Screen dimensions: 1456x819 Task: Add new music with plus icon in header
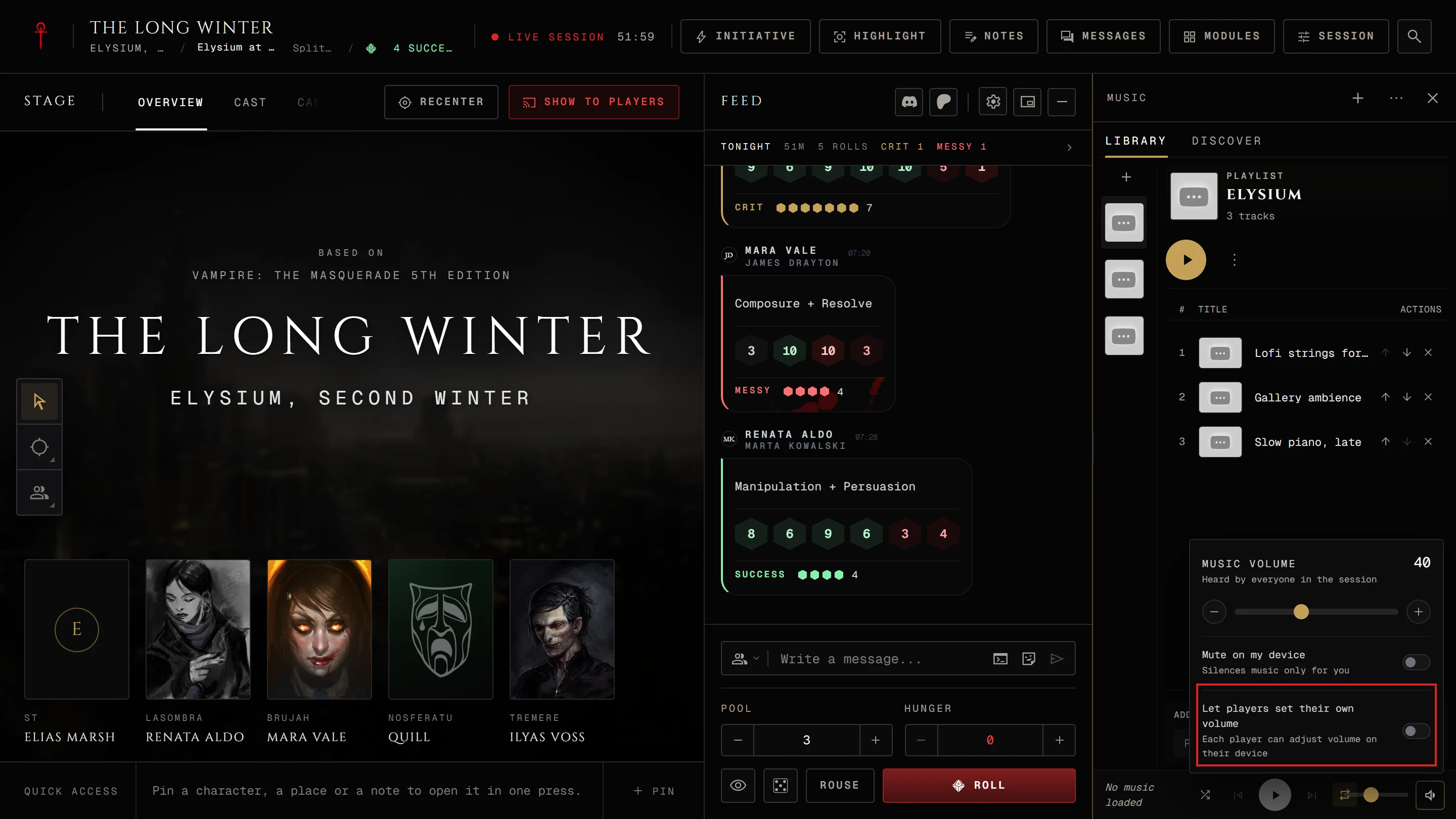coord(1357,98)
